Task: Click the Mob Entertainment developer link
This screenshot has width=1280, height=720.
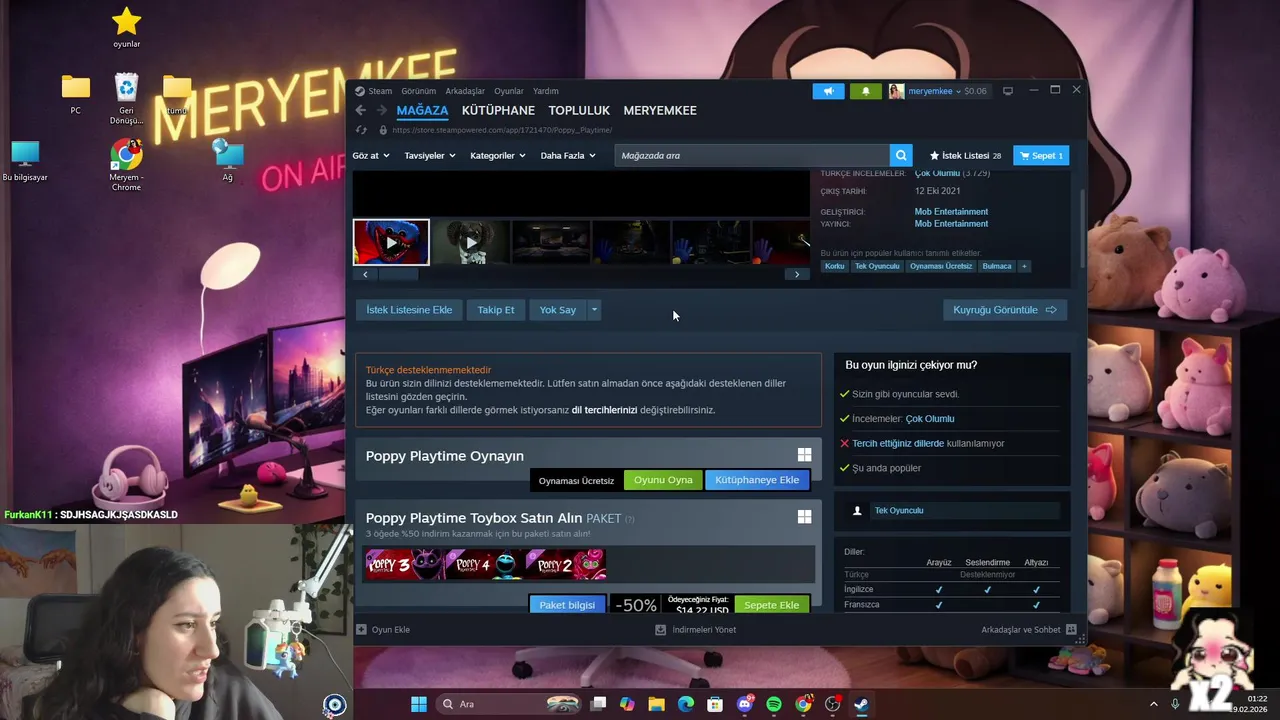Action: pos(951,212)
